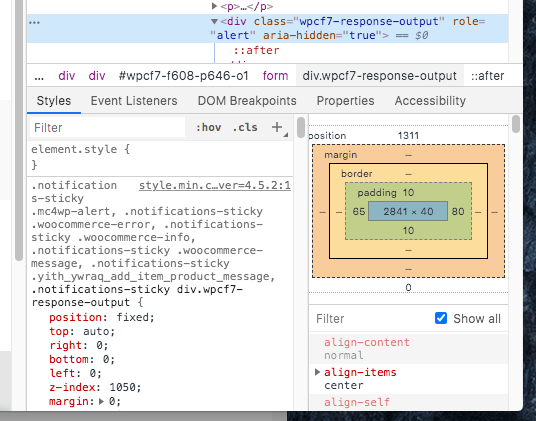
Task: Select the first div breadcrumb
Action: (67, 76)
